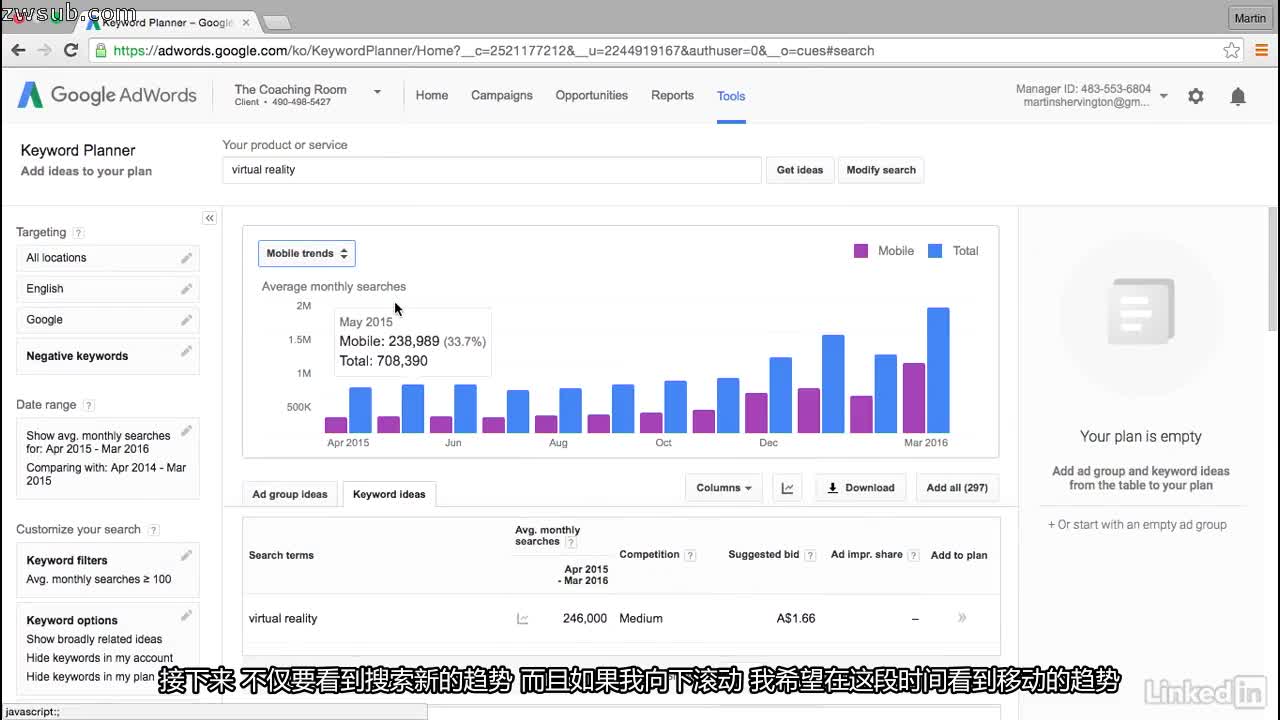Click the browser address bar URL

[494, 50]
